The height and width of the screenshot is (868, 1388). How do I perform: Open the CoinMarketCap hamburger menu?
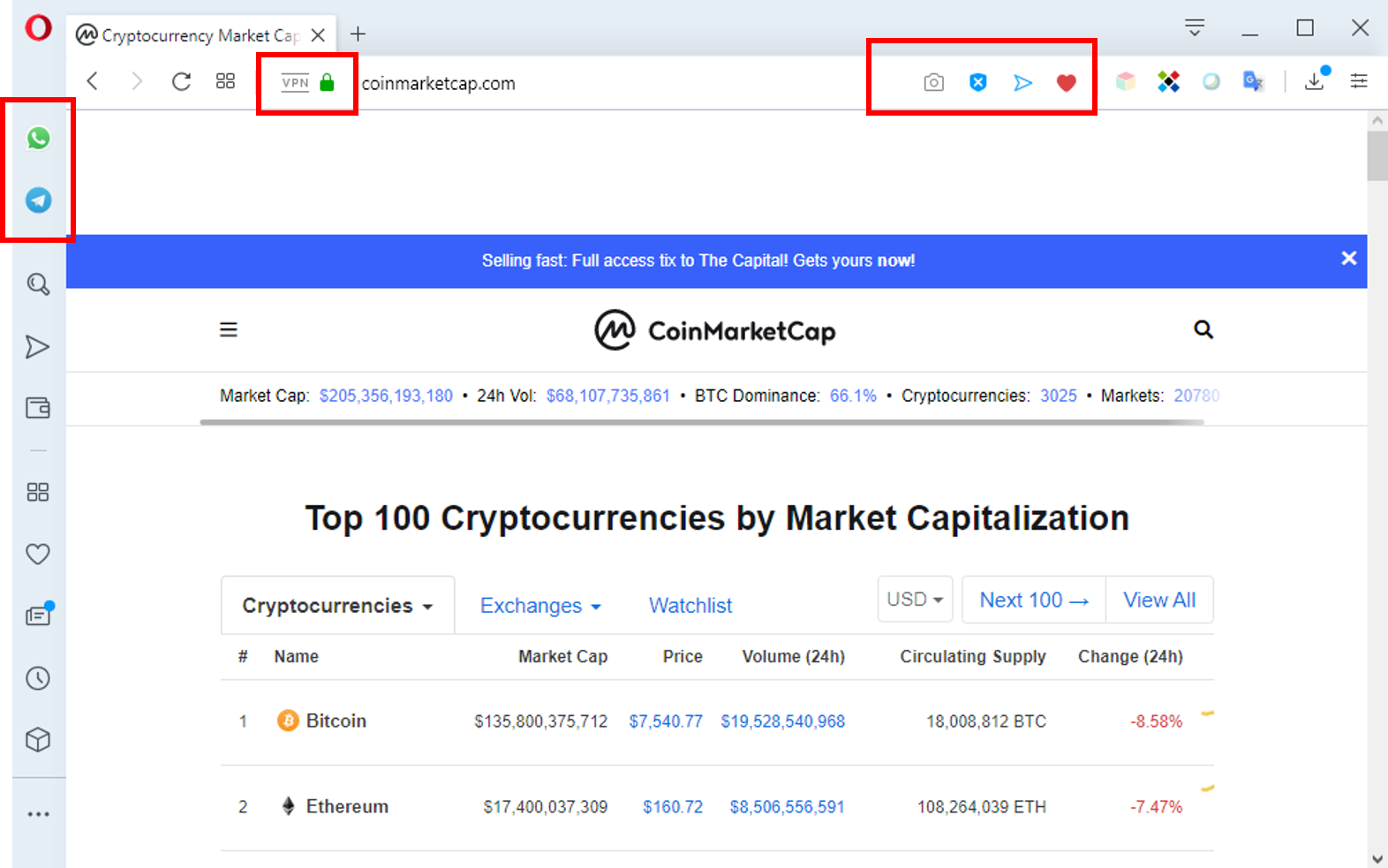(x=229, y=329)
